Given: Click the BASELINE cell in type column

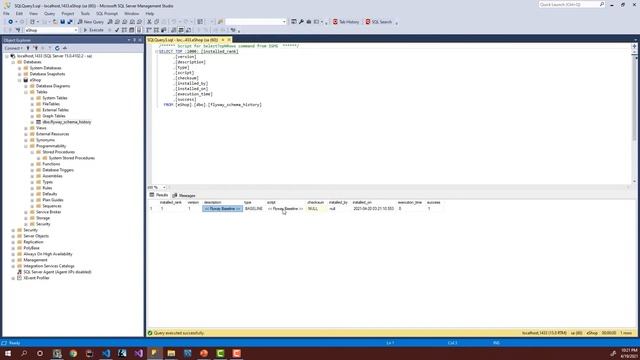Looking at the screenshot, I should [x=254, y=209].
